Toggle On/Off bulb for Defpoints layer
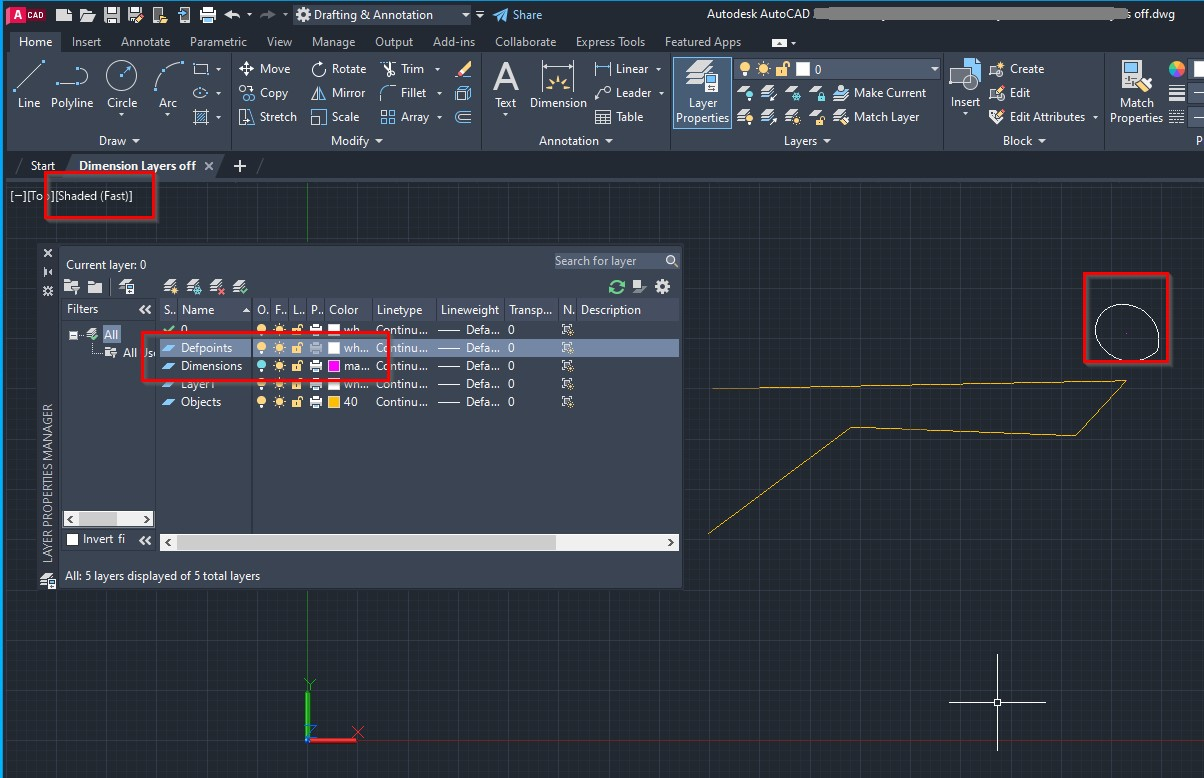Viewport: 1204px width, 778px height. click(262, 348)
